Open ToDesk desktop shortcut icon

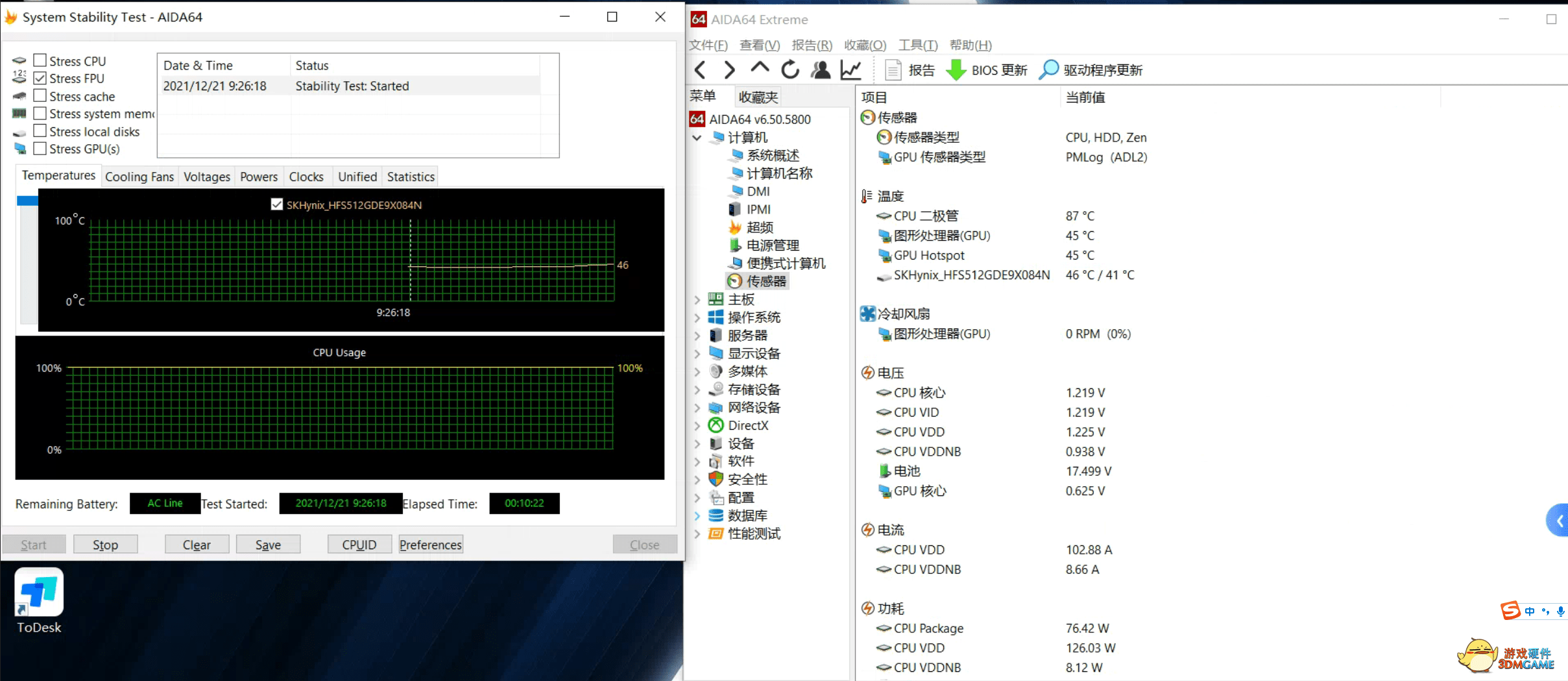tap(39, 601)
